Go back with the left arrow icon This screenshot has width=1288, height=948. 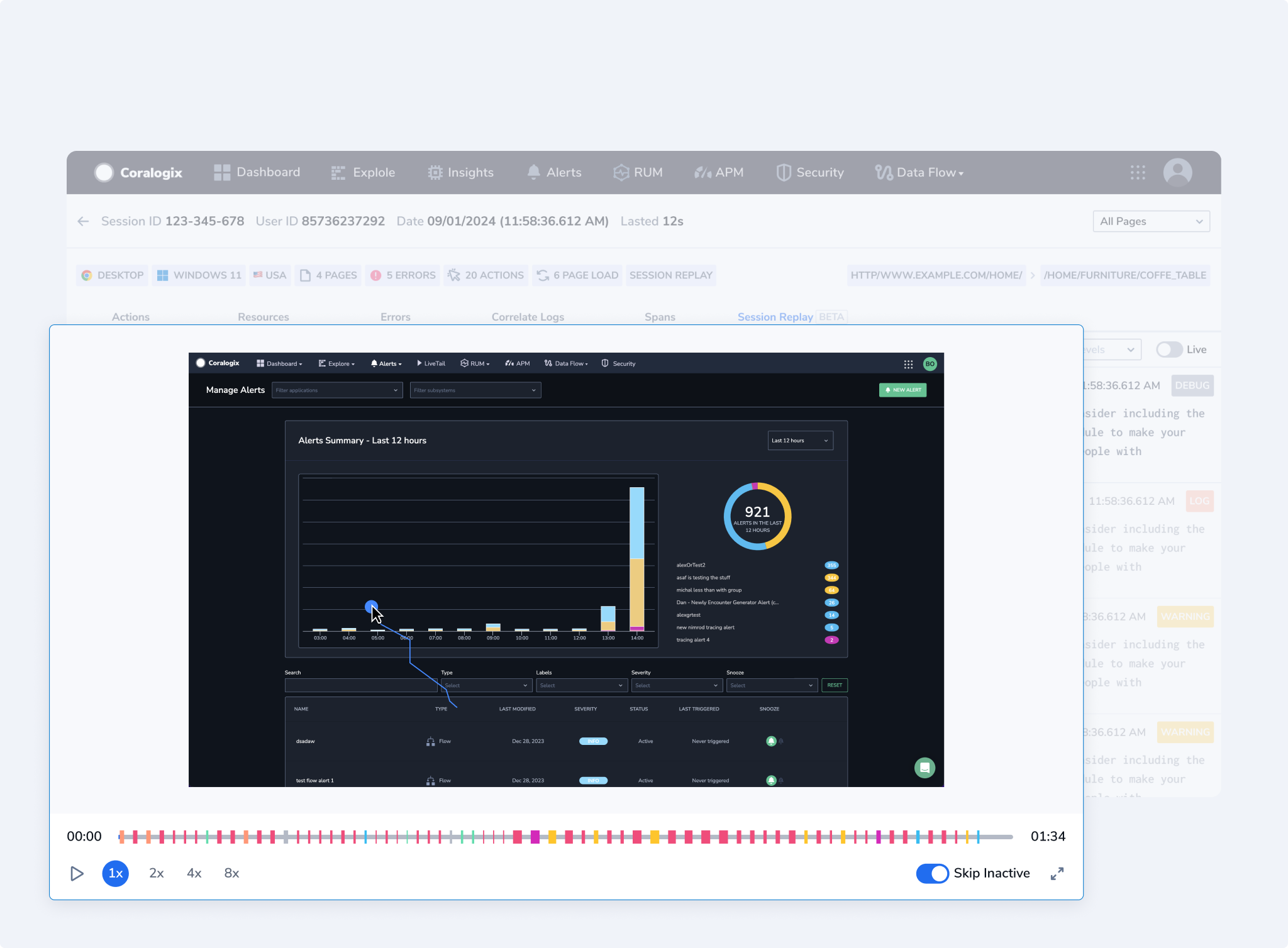click(x=83, y=221)
